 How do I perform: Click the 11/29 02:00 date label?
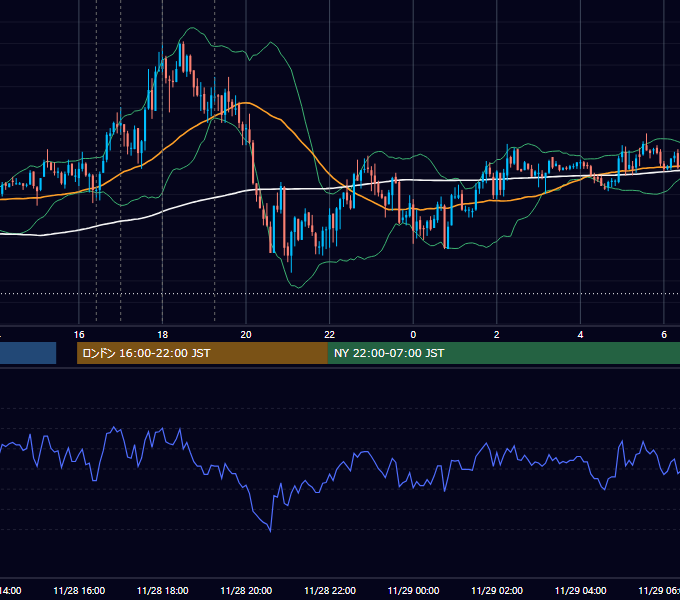[x=497, y=590]
